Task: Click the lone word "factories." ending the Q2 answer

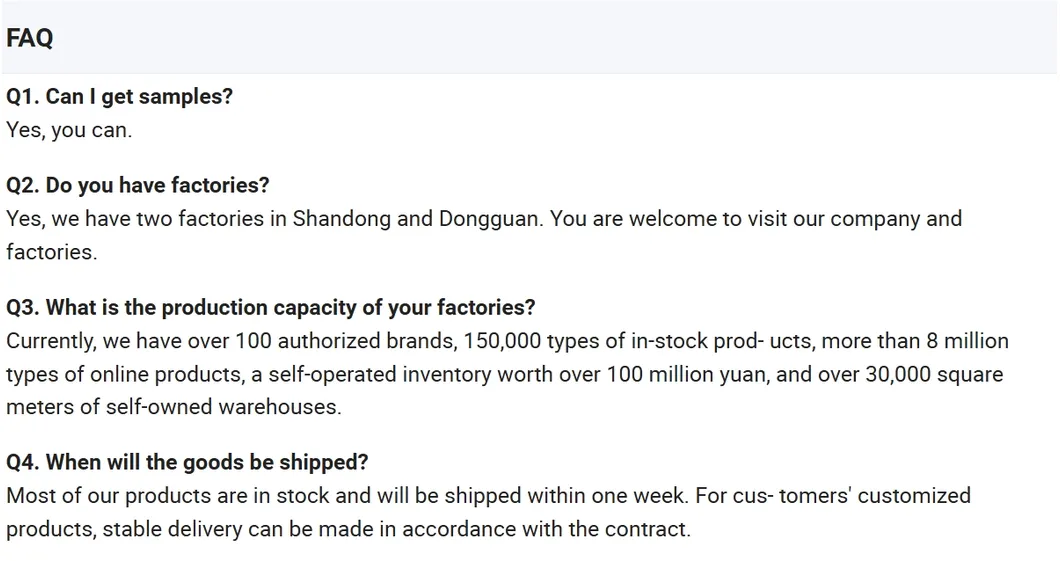Action: coord(51,252)
